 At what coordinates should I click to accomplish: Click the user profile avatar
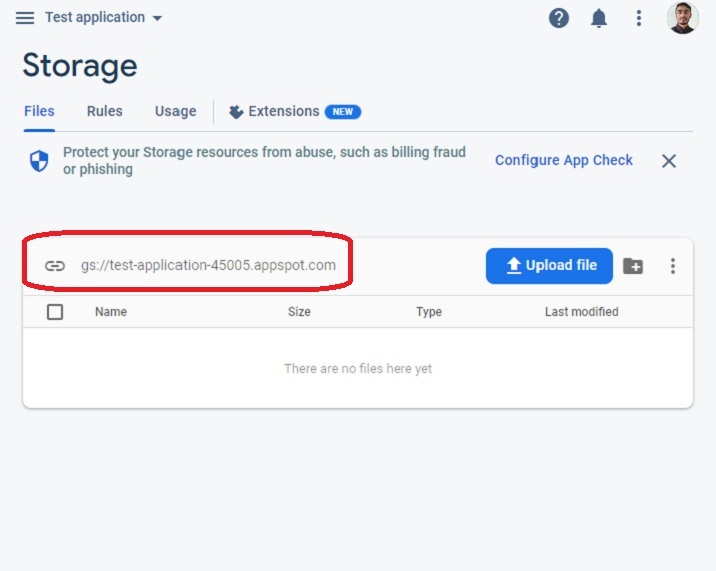682,18
